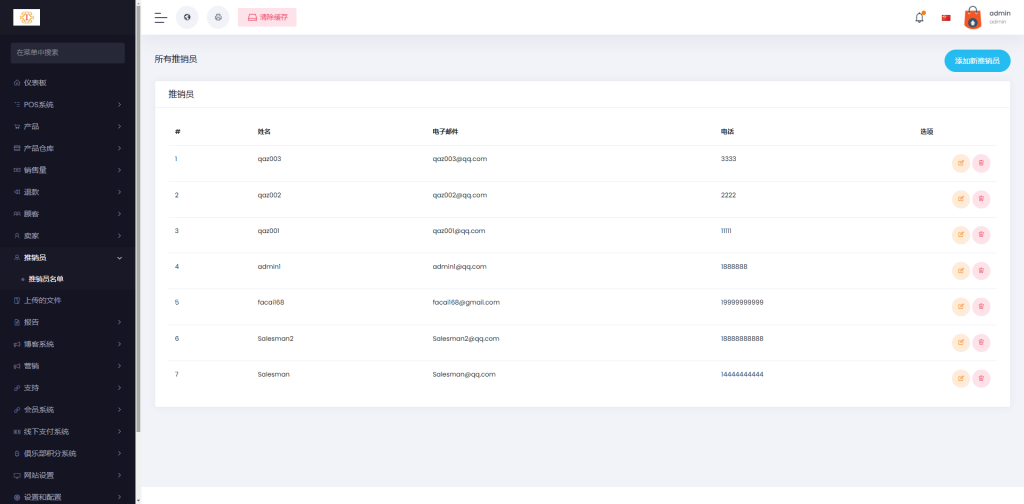This screenshot has width=1024, height=504.
Task: Click the edit icon for facai168
Action: (961, 306)
